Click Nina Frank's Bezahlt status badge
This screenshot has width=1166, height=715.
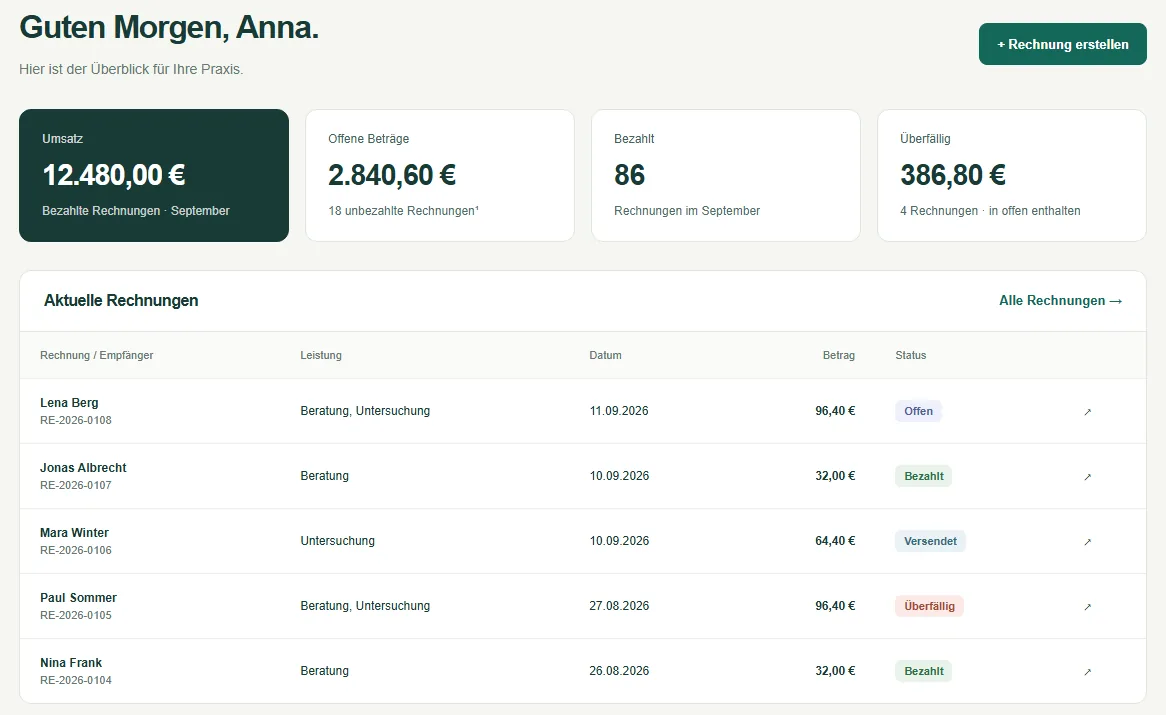pyautogui.click(x=924, y=671)
